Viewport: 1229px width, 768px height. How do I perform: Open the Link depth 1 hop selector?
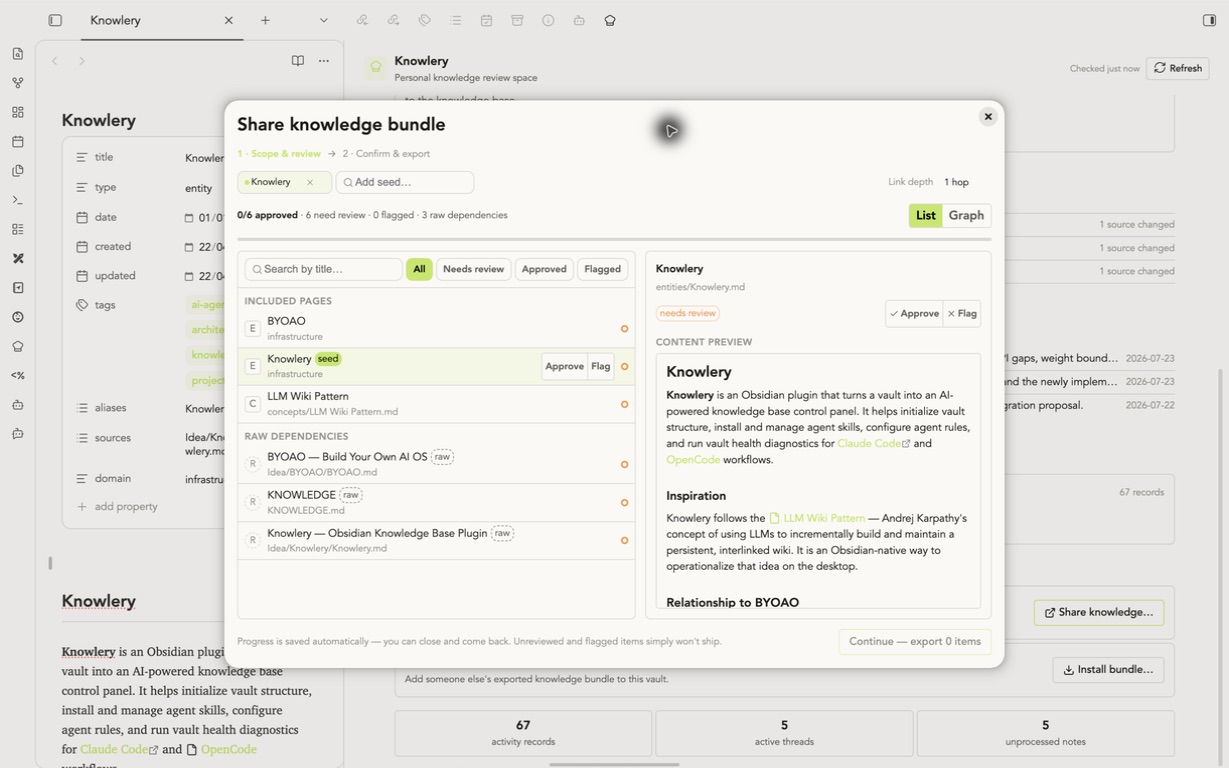pos(957,182)
